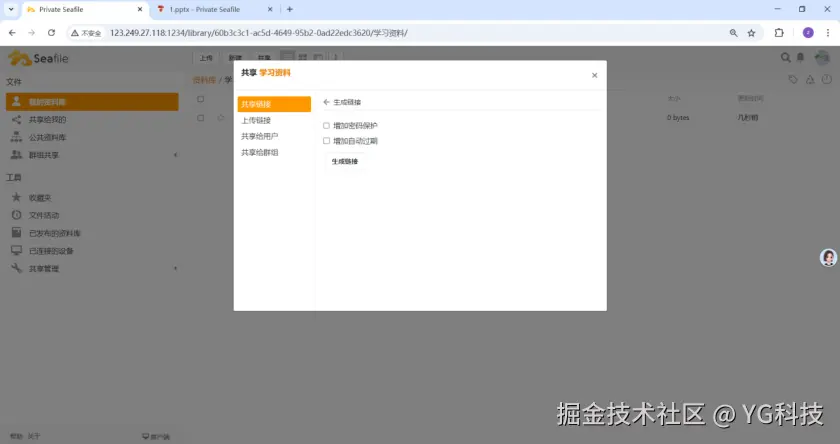Click the 不安全 site security indicator

pyautogui.click(x=86, y=33)
